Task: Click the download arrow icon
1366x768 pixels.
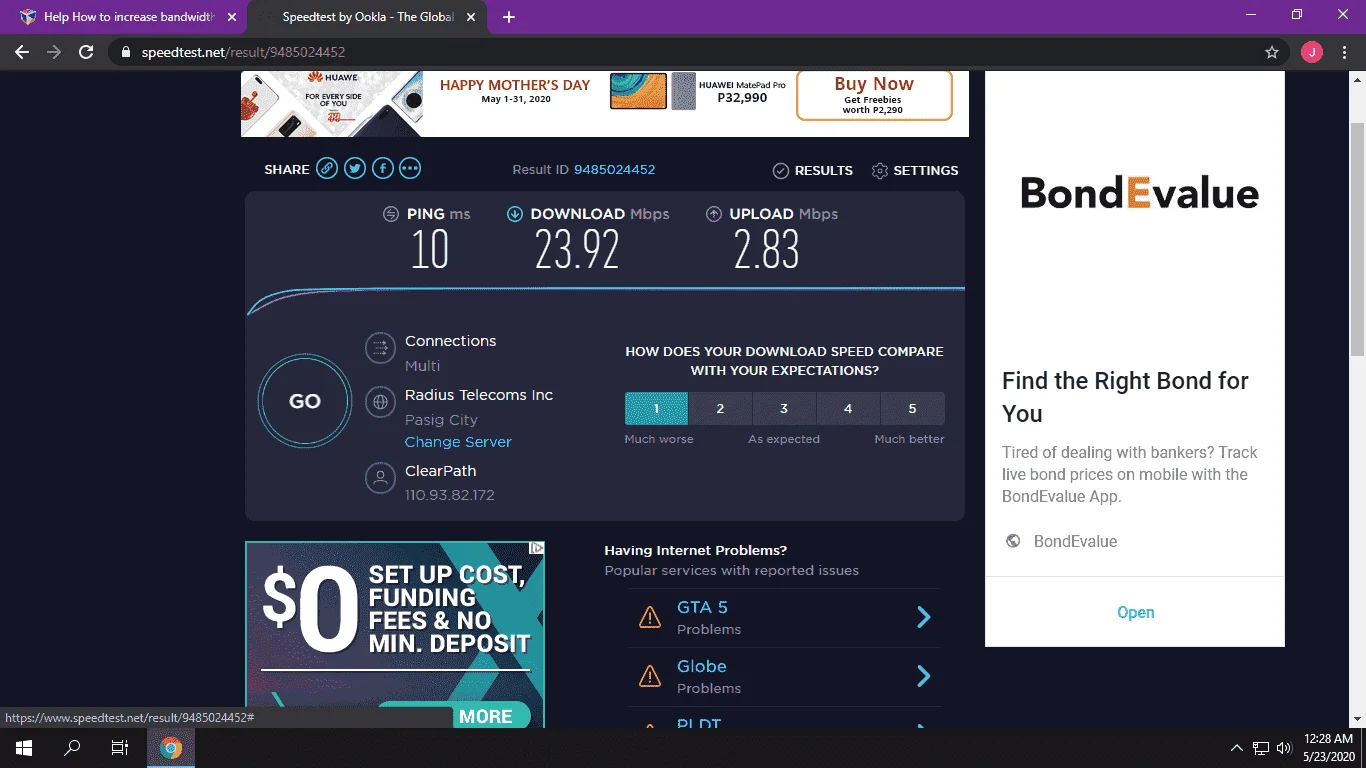Action: pyautogui.click(x=515, y=214)
